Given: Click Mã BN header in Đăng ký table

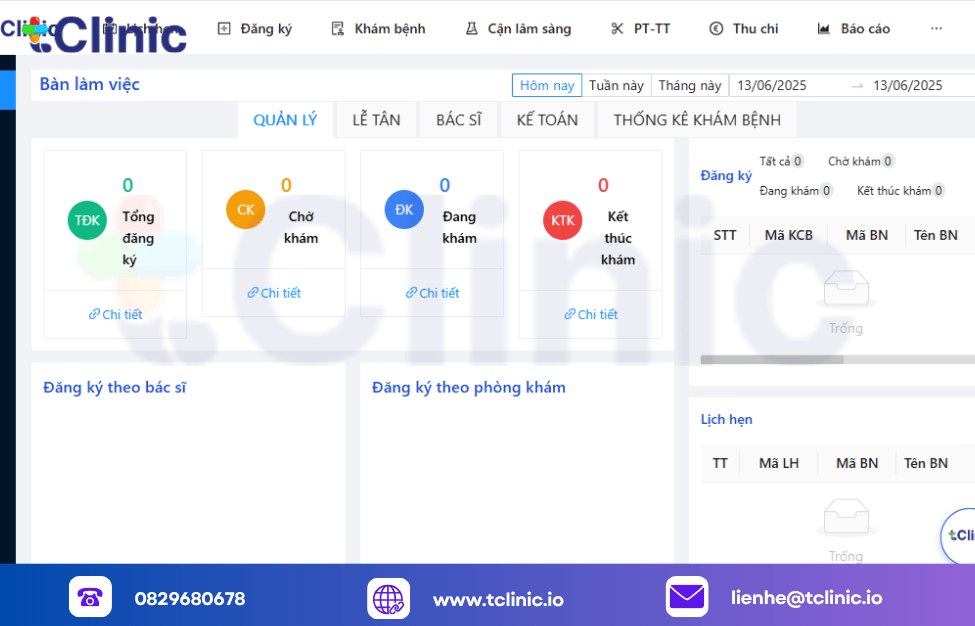Looking at the screenshot, I should coord(867,235).
